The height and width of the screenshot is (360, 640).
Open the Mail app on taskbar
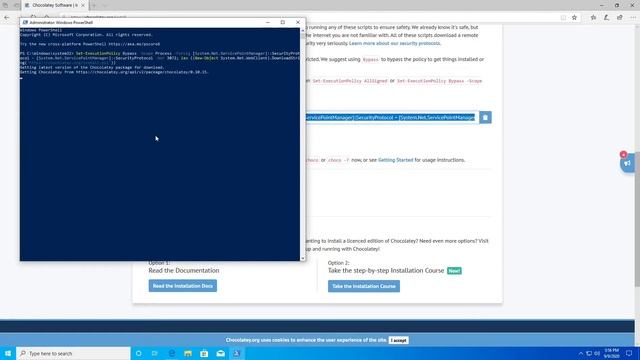point(220,353)
